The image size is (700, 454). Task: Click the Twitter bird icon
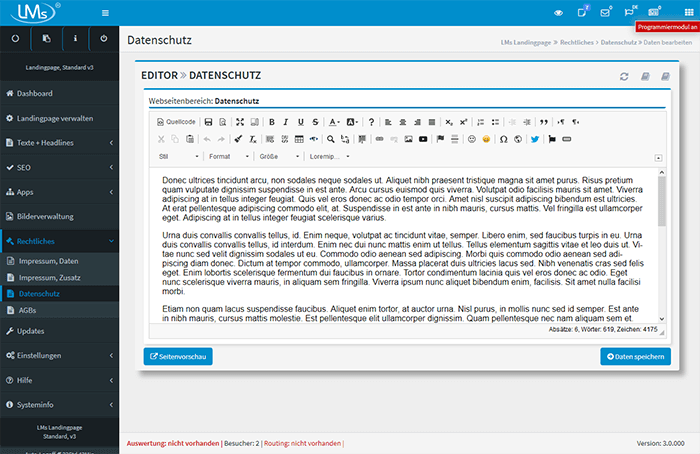(x=535, y=139)
